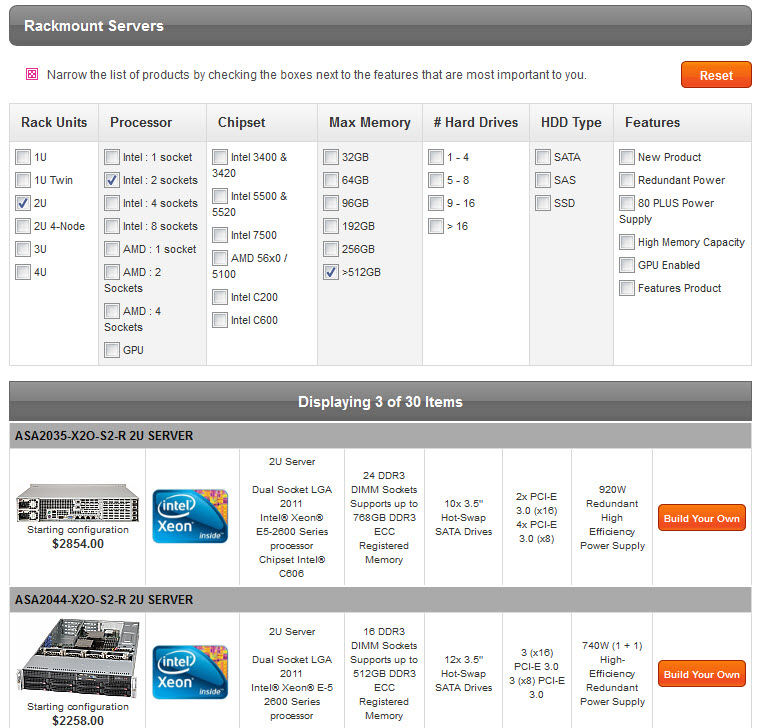Image resolution: width=759 pixels, height=728 pixels.
Task: Check 256GB max memory
Action: click(x=331, y=249)
